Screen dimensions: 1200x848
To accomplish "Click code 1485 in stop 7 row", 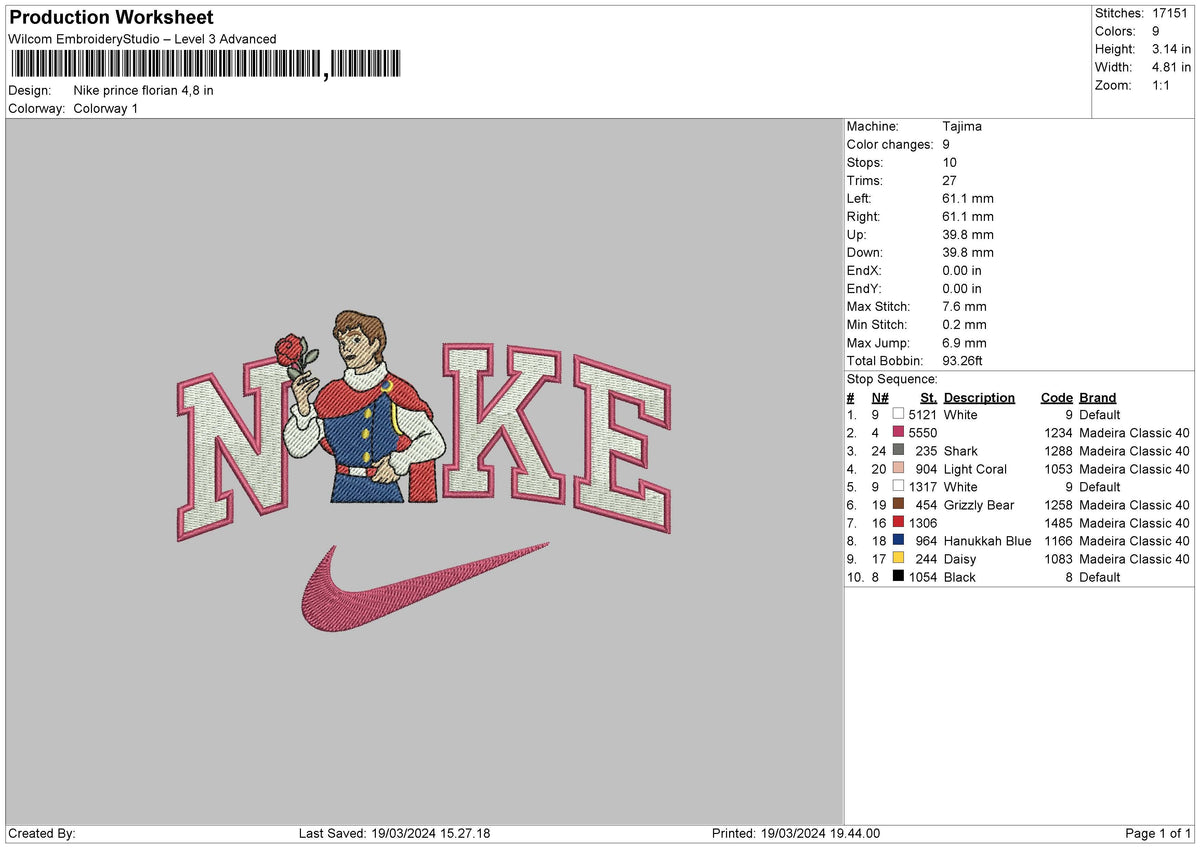I will pos(1058,523).
